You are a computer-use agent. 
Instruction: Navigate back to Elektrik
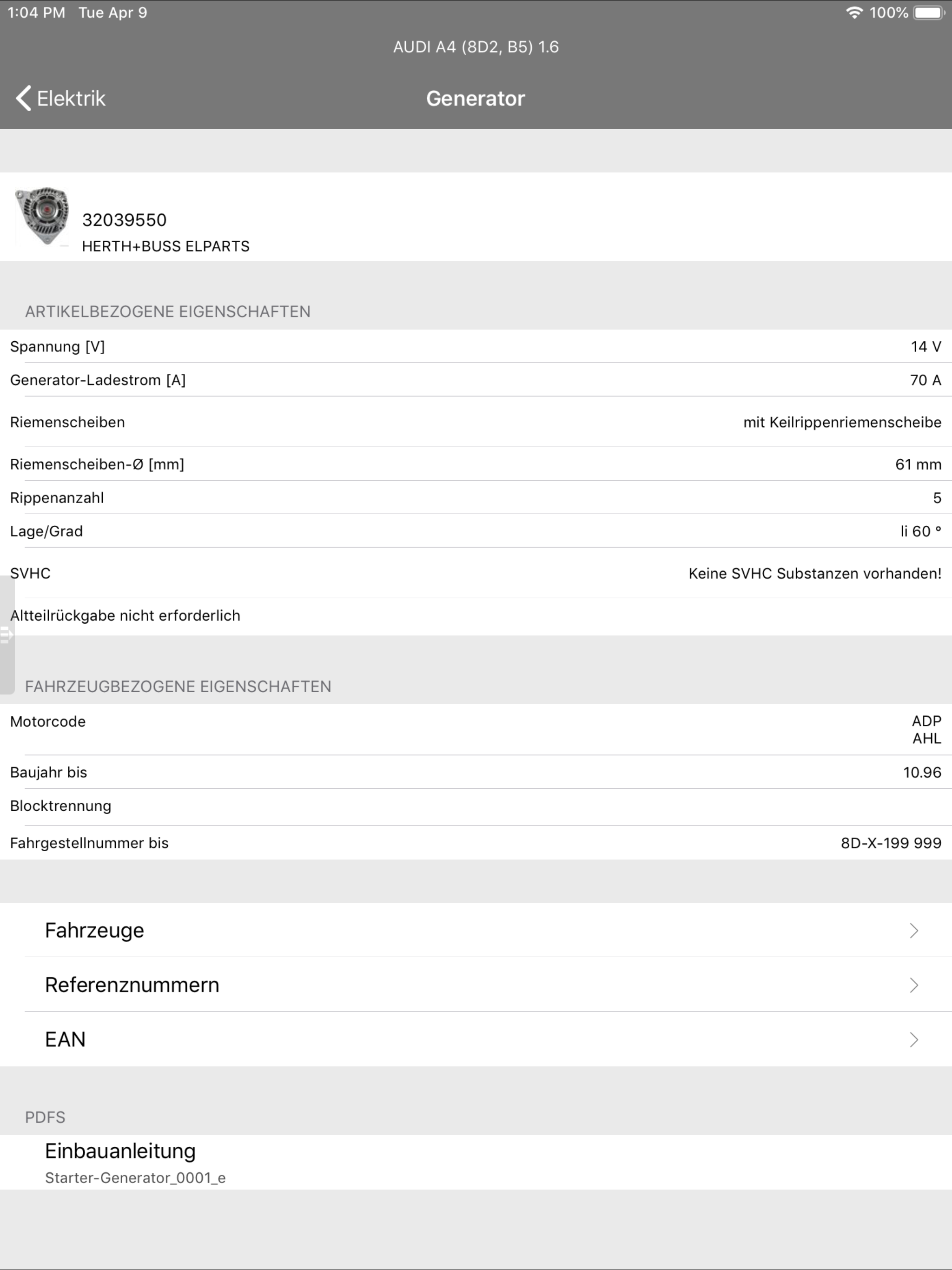pyautogui.click(x=70, y=98)
